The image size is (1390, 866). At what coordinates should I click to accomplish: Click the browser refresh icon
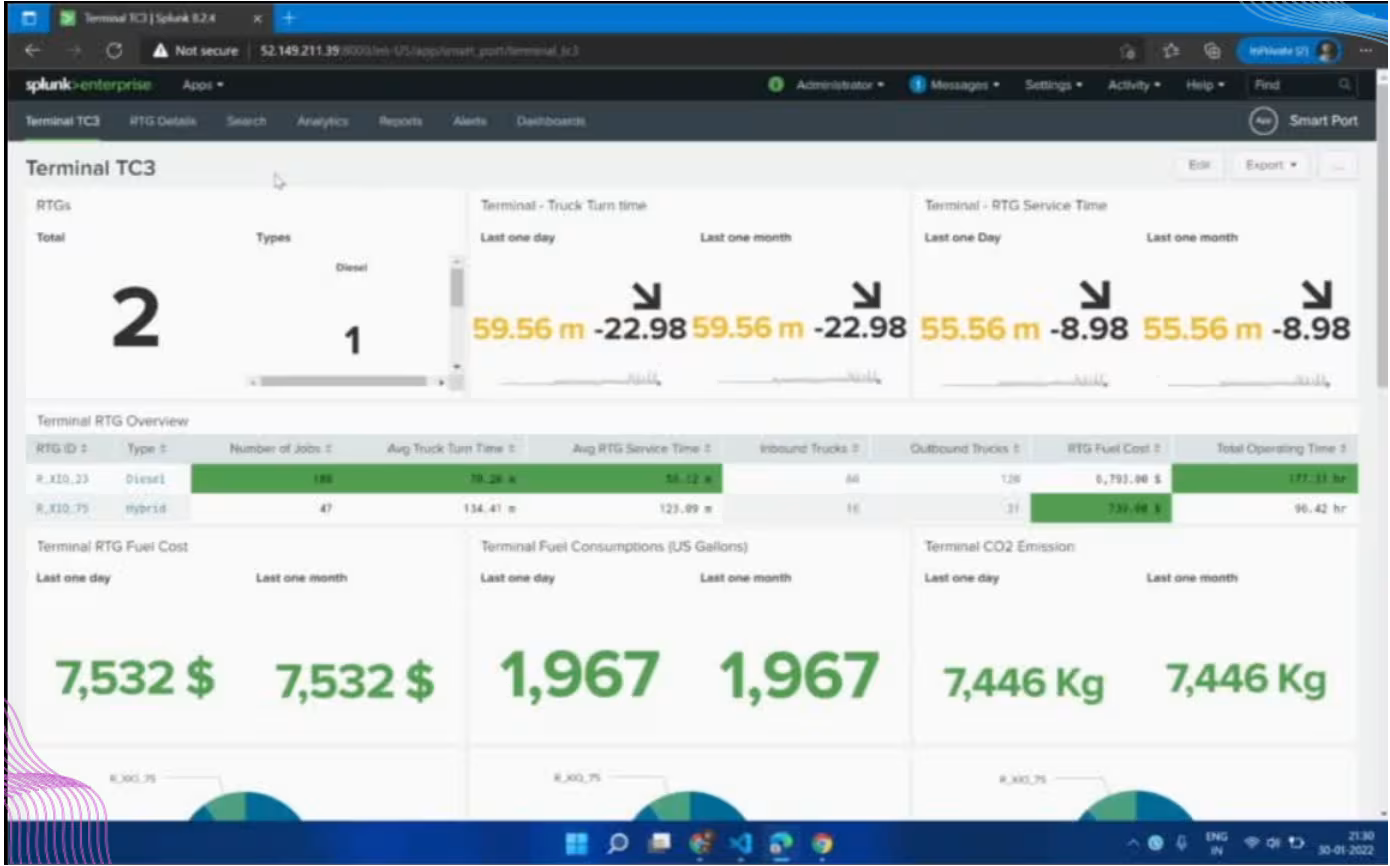point(114,51)
